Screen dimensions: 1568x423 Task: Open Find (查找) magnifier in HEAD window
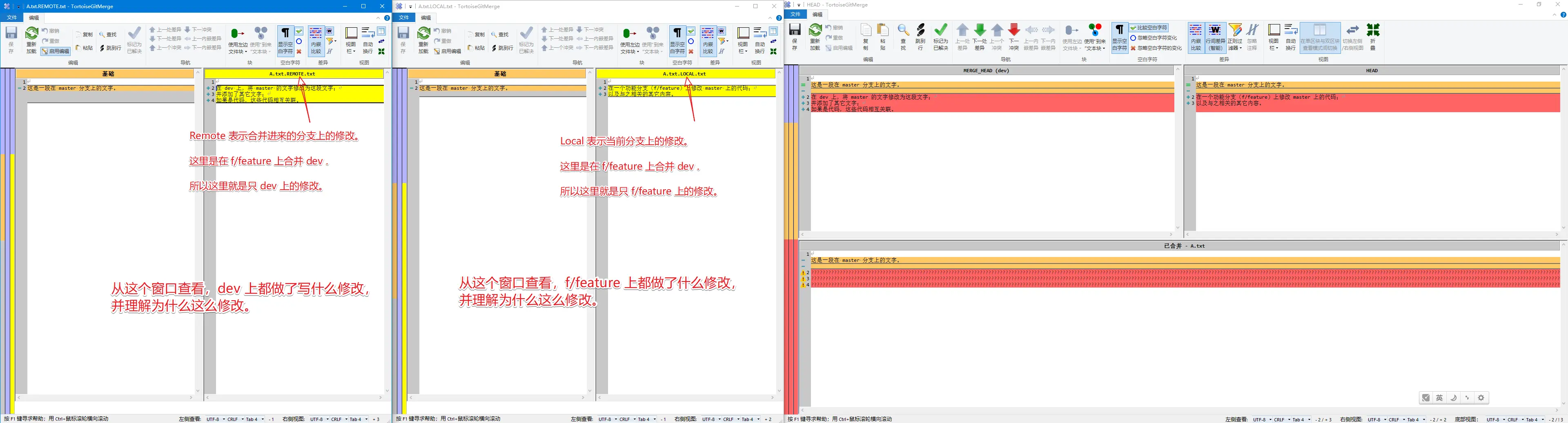click(x=903, y=36)
